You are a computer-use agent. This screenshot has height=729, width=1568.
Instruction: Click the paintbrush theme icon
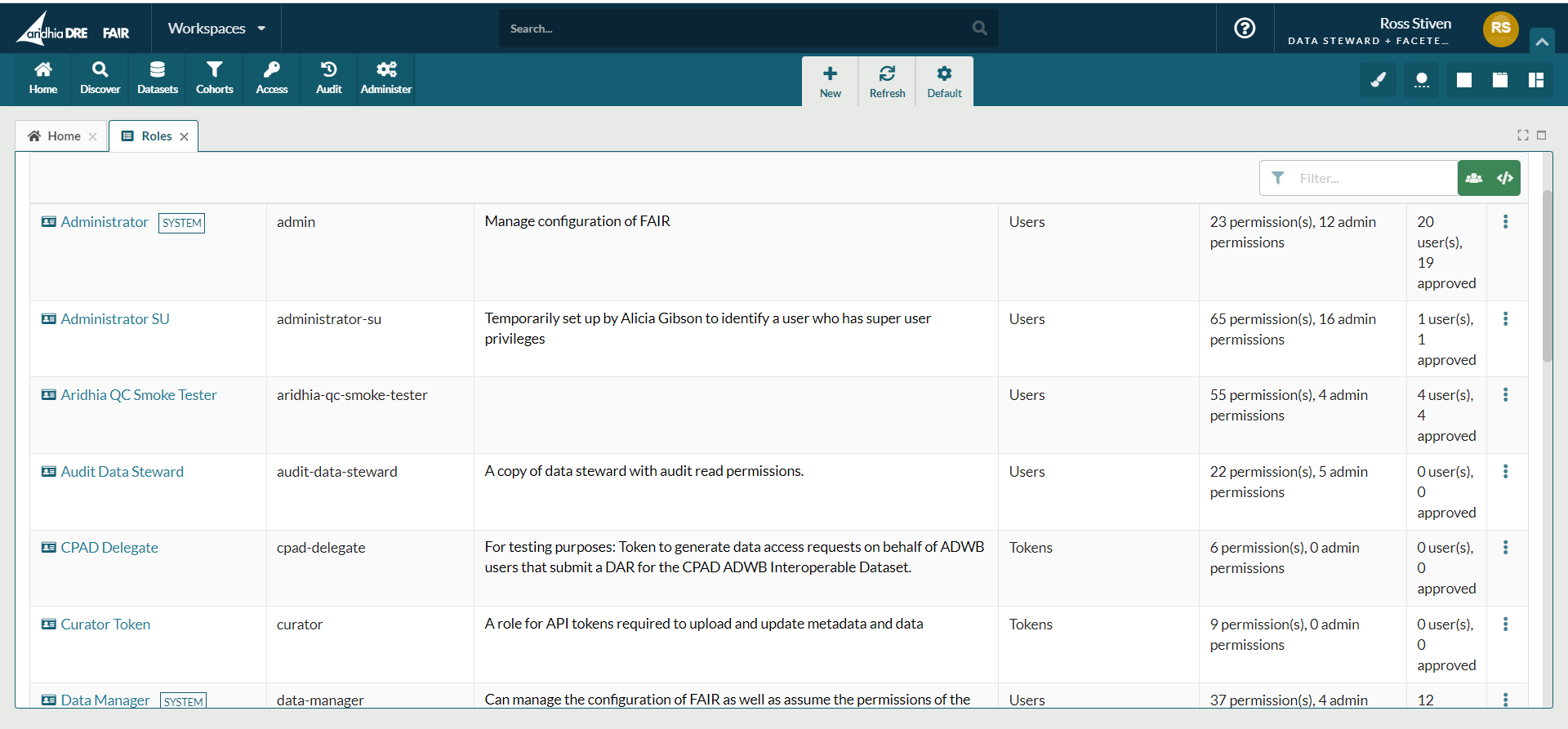1378,80
